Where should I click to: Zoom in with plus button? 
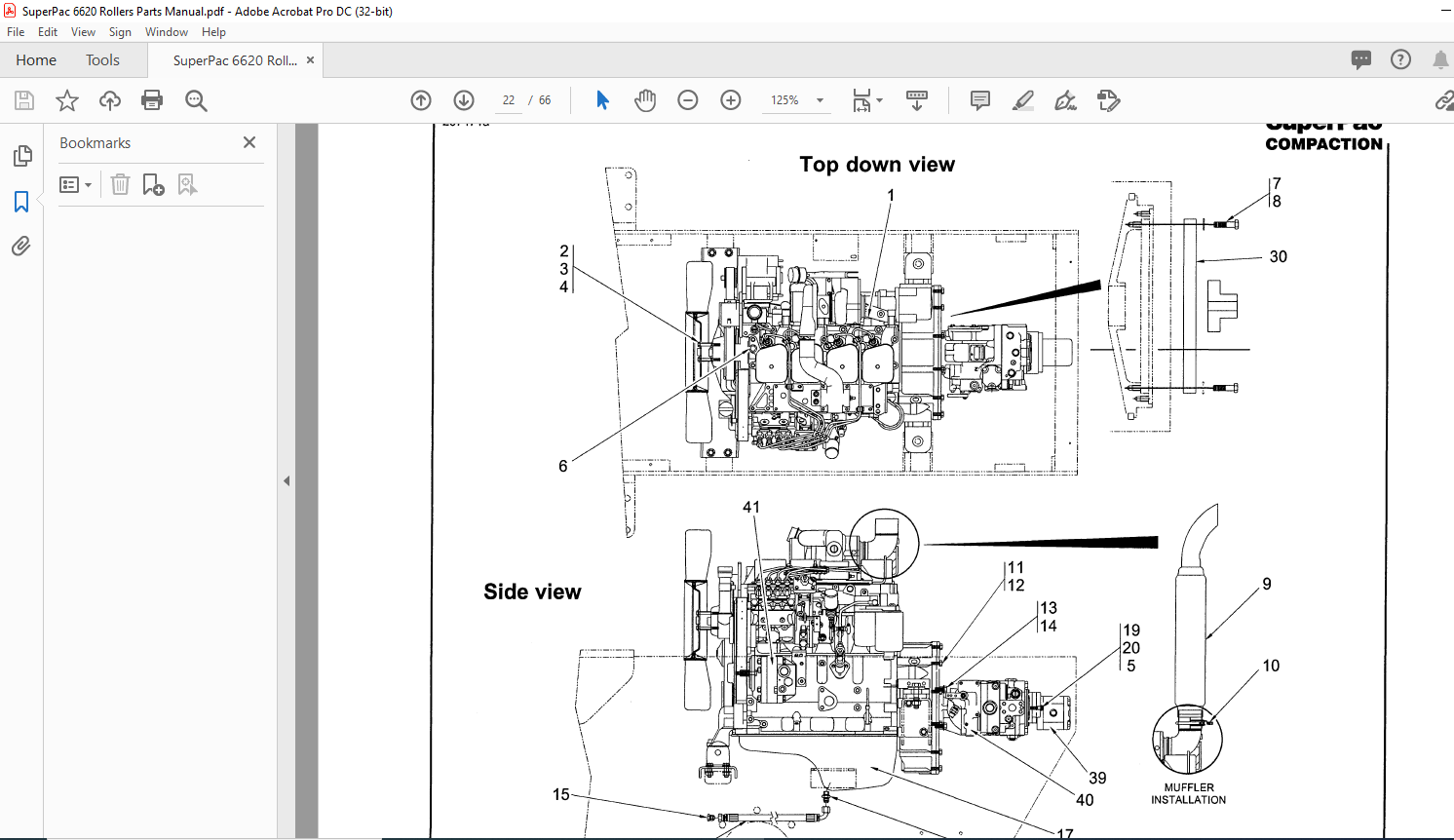pos(731,100)
